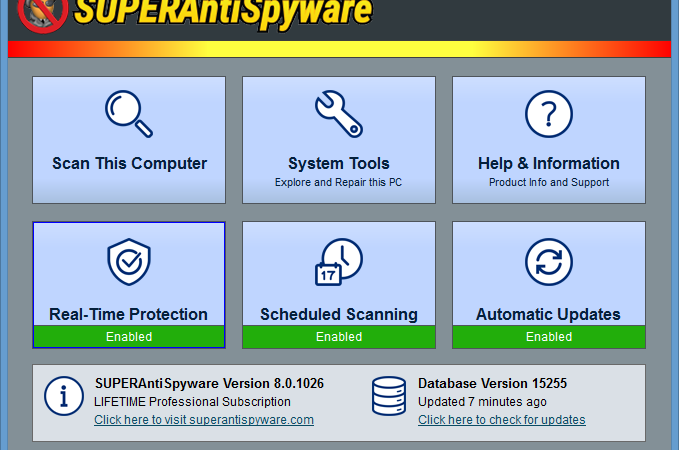Image resolution: width=679 pixels, height=450 pixels.
Task: Select the Scheduled Scanning title text
Action: click(339, 314)
